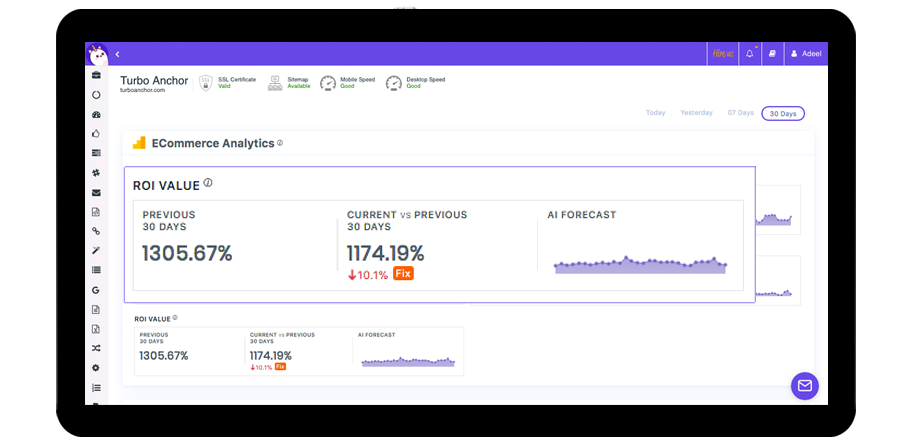
Task: Select the chain link sidebar icon
Action: [96, 231]
